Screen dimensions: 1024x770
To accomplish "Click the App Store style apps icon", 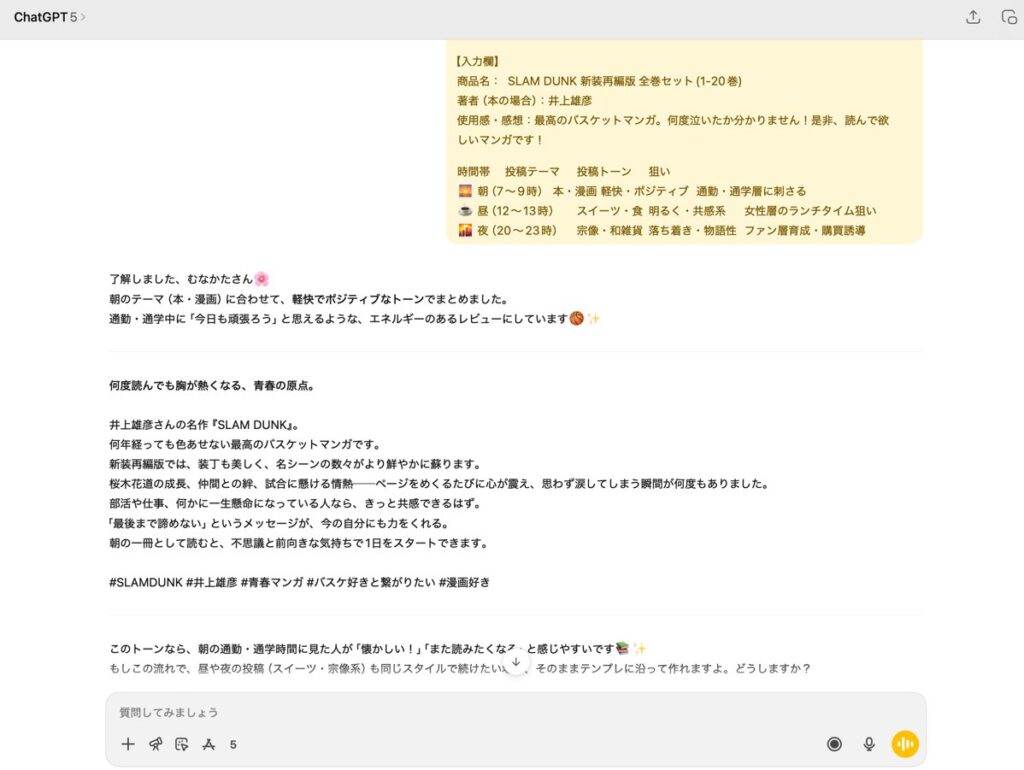I will pyautogui.click(x=209, y=744).
